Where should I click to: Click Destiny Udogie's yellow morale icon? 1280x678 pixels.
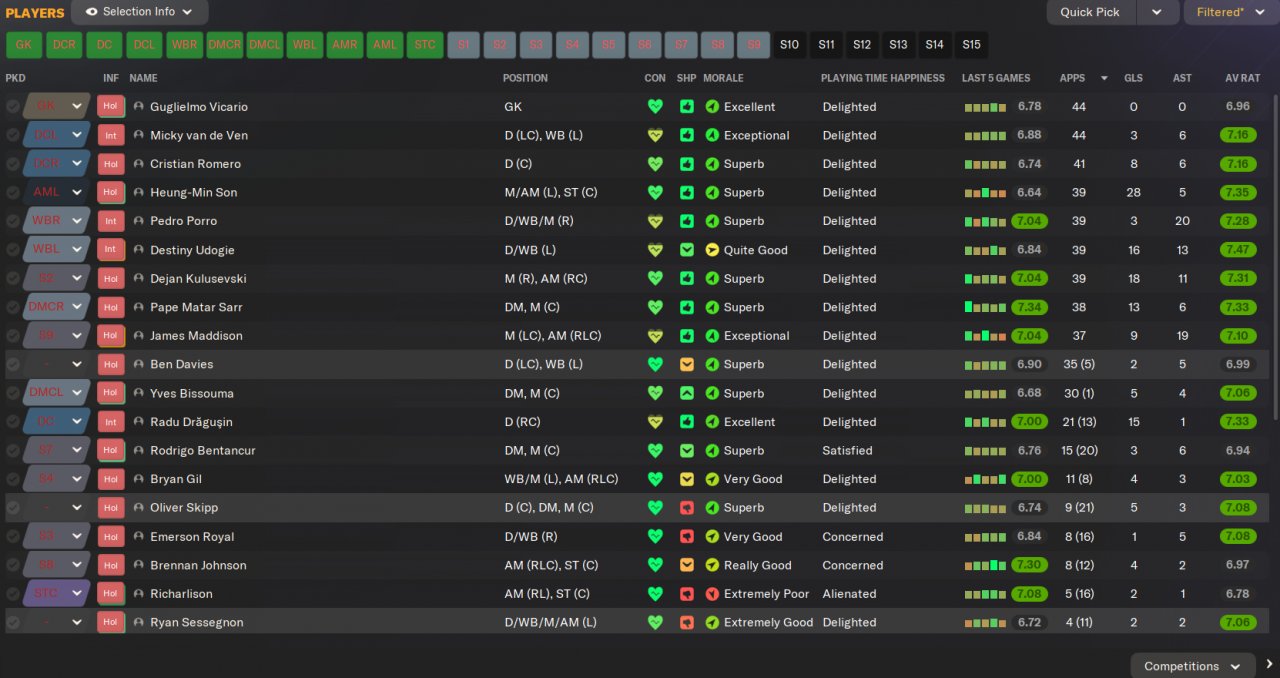[x=712, y=250]
